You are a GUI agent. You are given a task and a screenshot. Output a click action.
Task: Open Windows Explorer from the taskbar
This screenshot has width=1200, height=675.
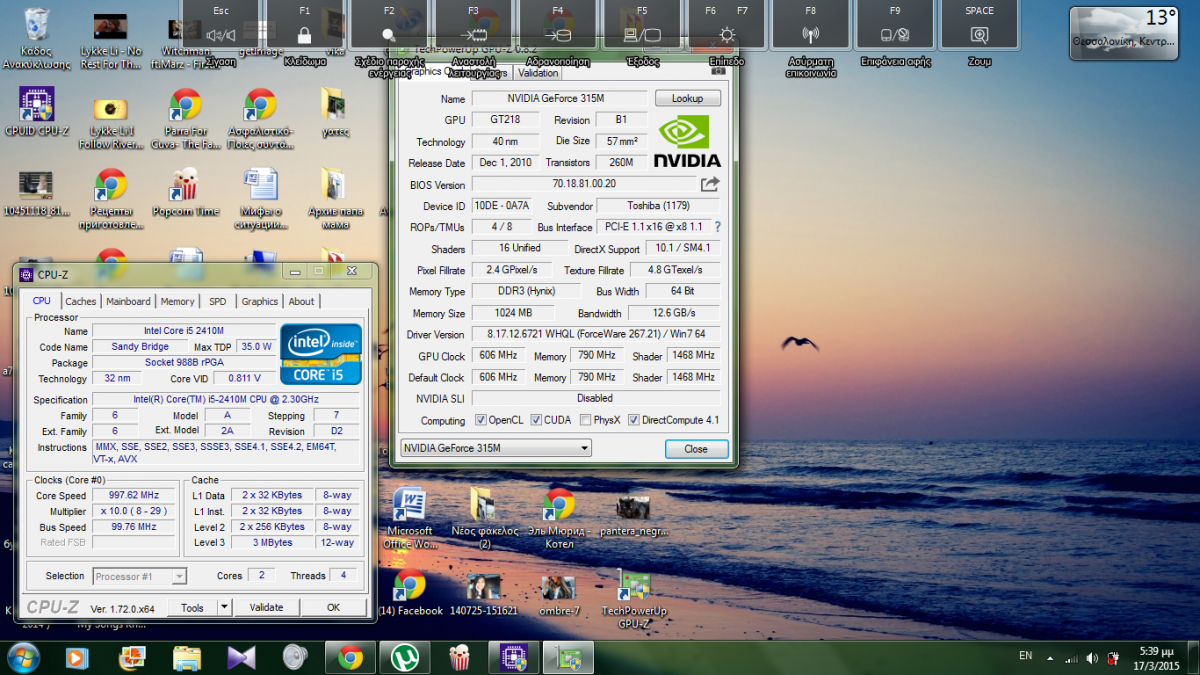click(x=186, y=657)
